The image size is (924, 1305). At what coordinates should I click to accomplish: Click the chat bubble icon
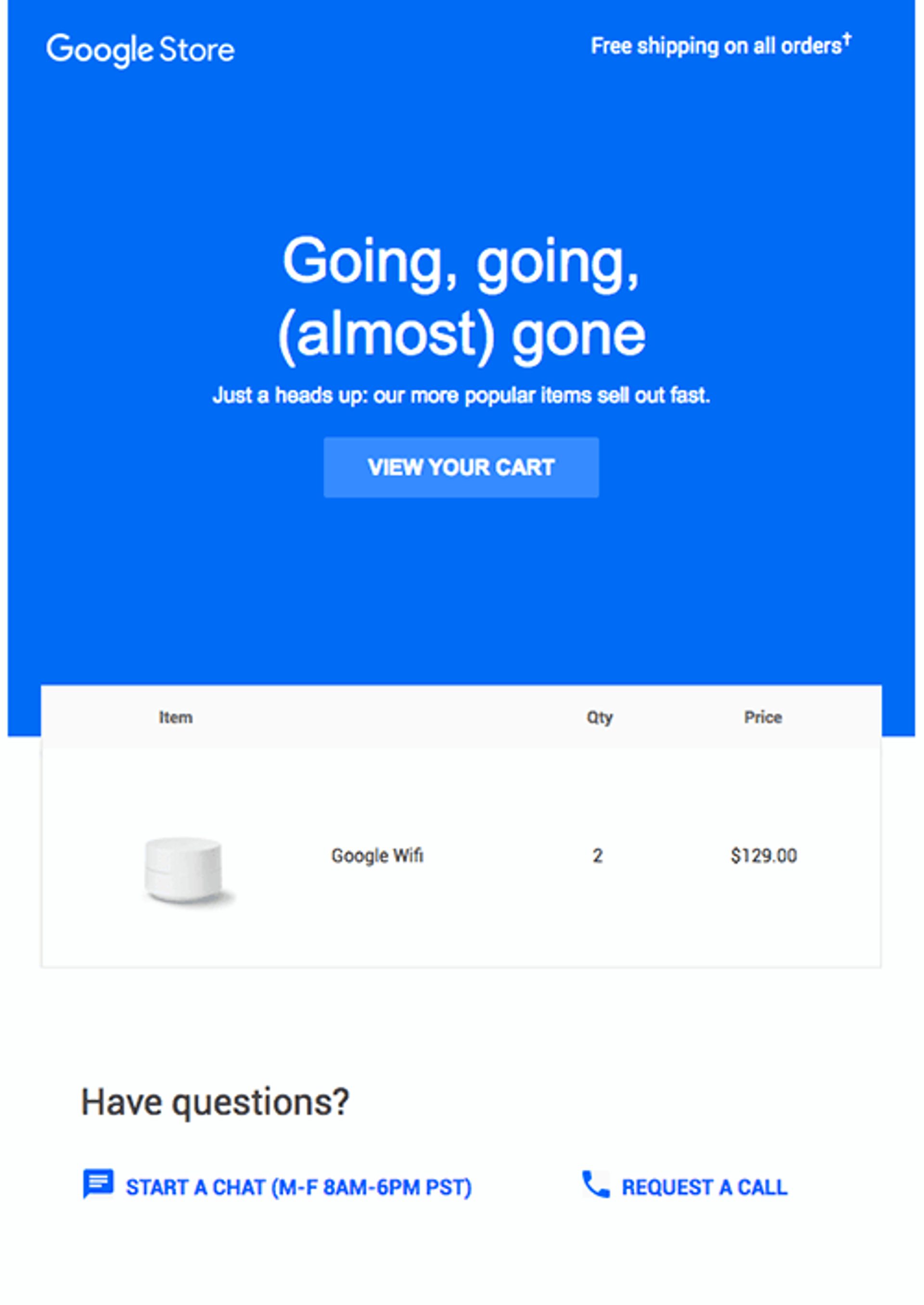(99, 1183)
